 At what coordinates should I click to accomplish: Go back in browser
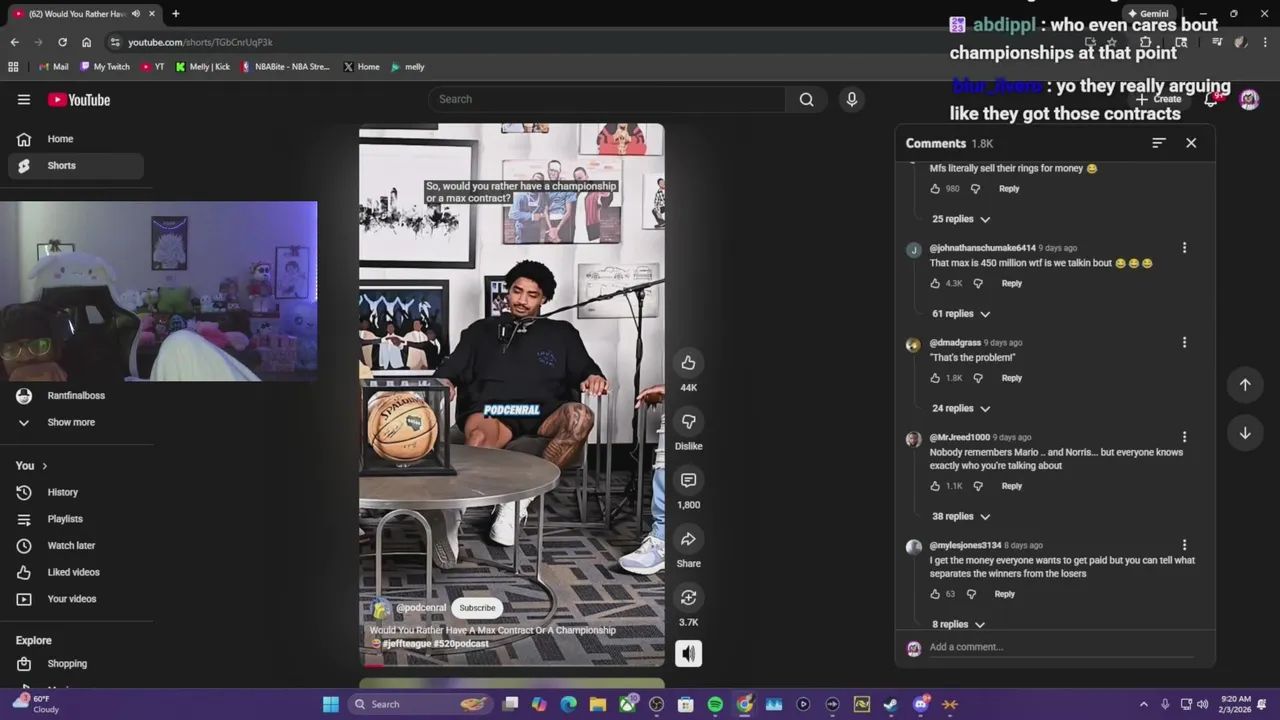[14, 42]
